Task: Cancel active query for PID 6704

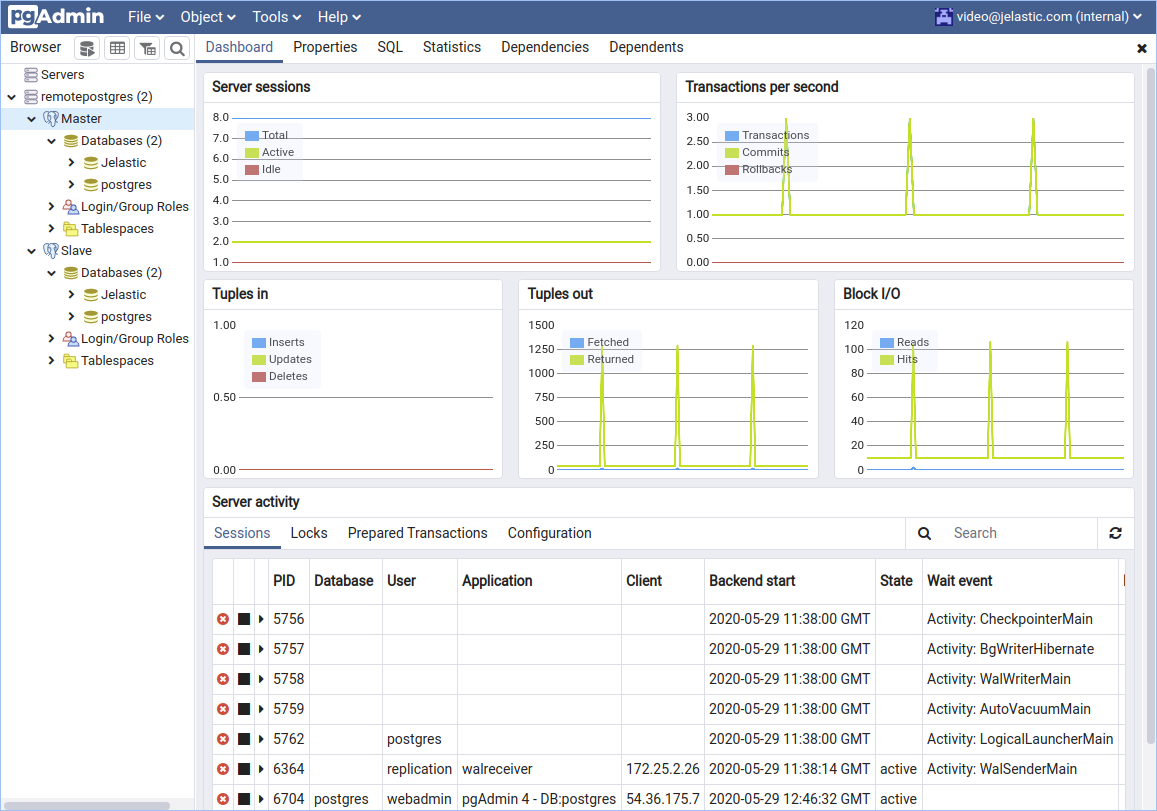Action: click(x=244, y=799)
